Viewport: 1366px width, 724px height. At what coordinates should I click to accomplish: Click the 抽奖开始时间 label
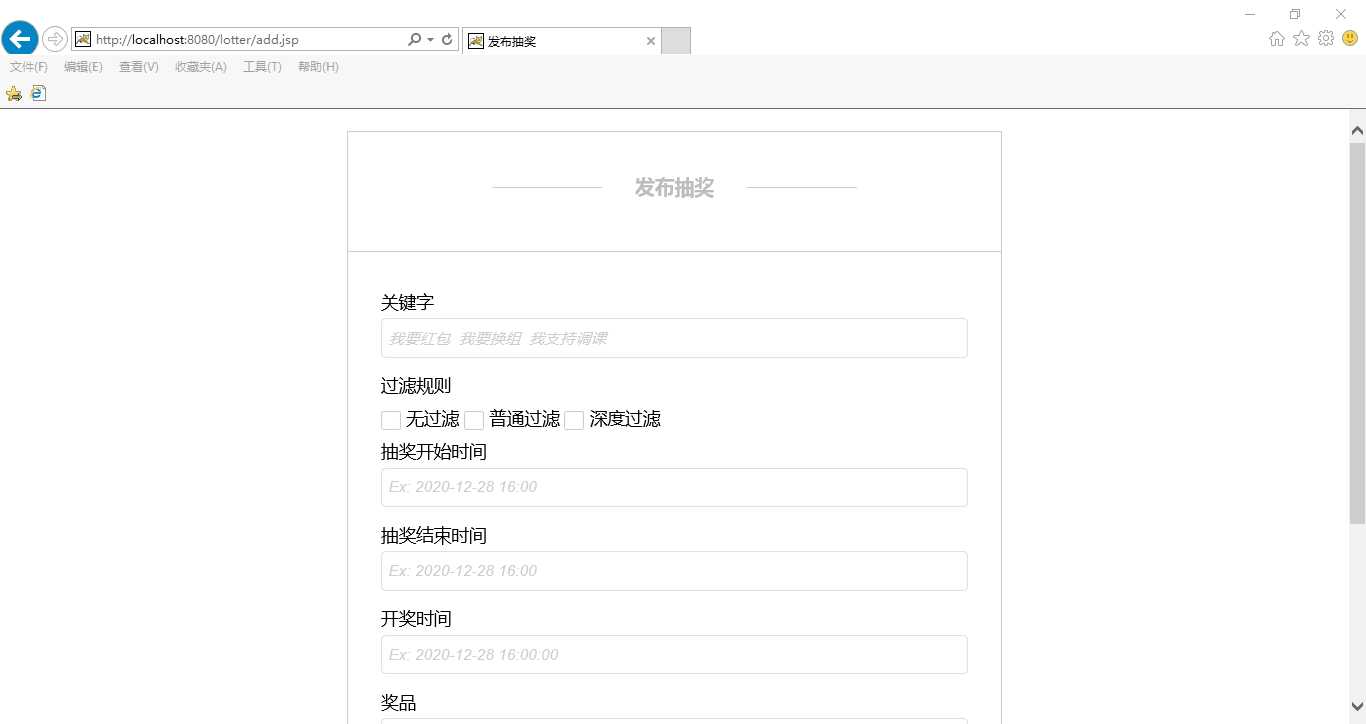pos(434,451)
